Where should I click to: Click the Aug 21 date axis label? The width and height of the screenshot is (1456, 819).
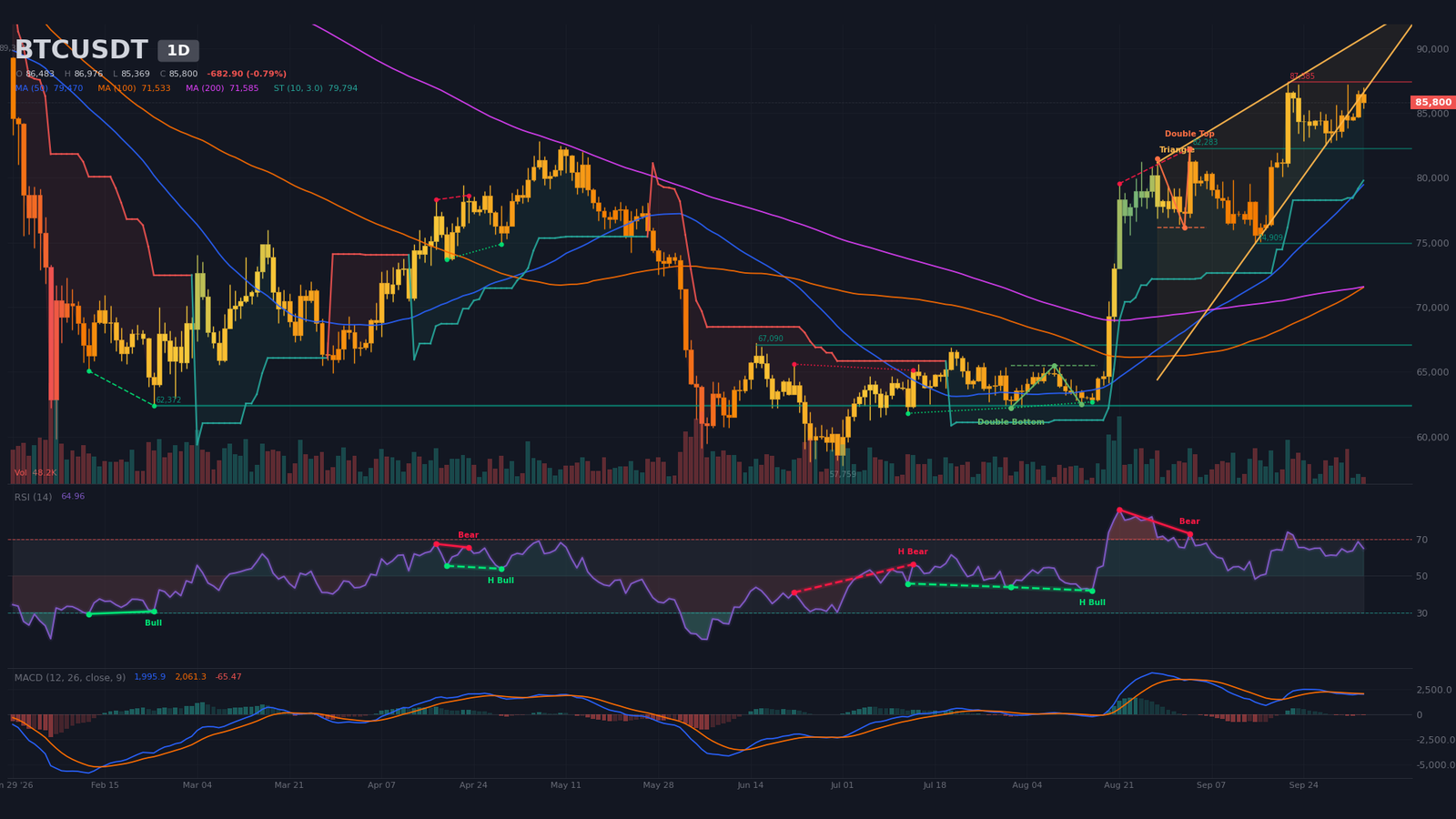[1118, 784]
